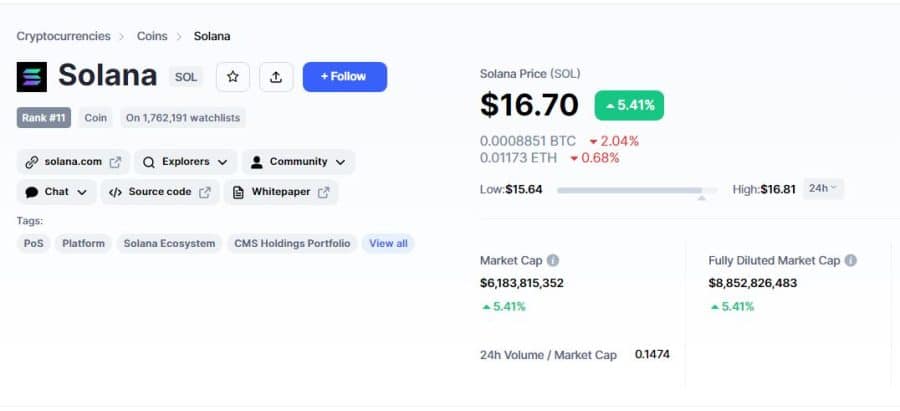Open the 24h time range selector
Viewport: 900px width, 411px height.
[823, 188]
